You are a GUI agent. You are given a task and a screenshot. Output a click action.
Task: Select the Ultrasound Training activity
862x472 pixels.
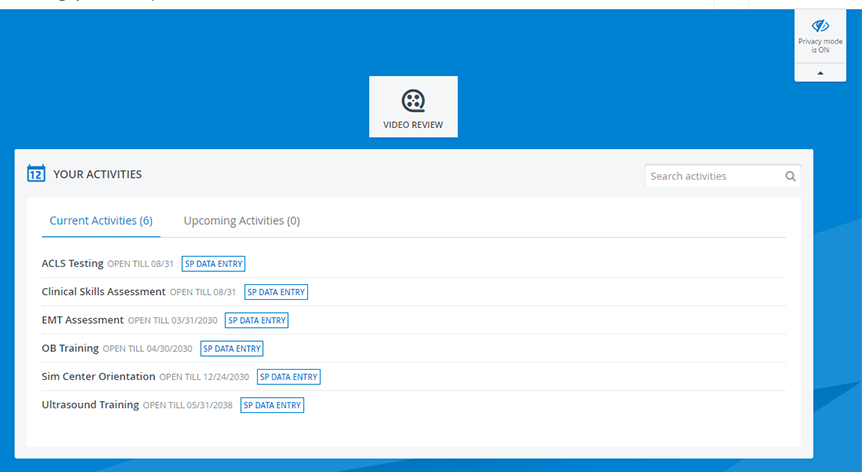coord(90,405)
